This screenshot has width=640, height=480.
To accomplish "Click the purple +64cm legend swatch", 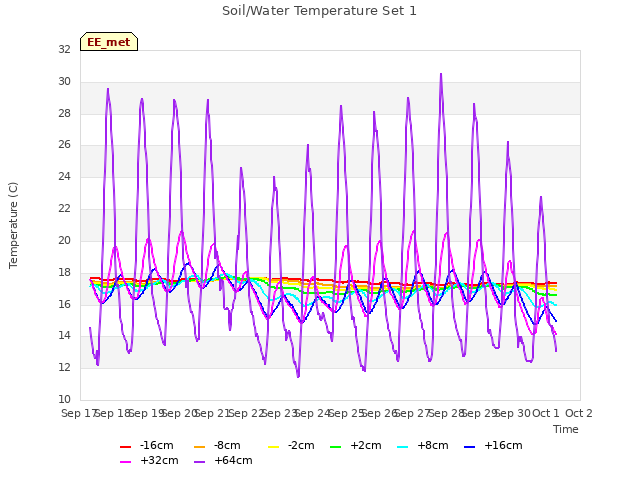I will pyautogui.click(x=199, y=462).
